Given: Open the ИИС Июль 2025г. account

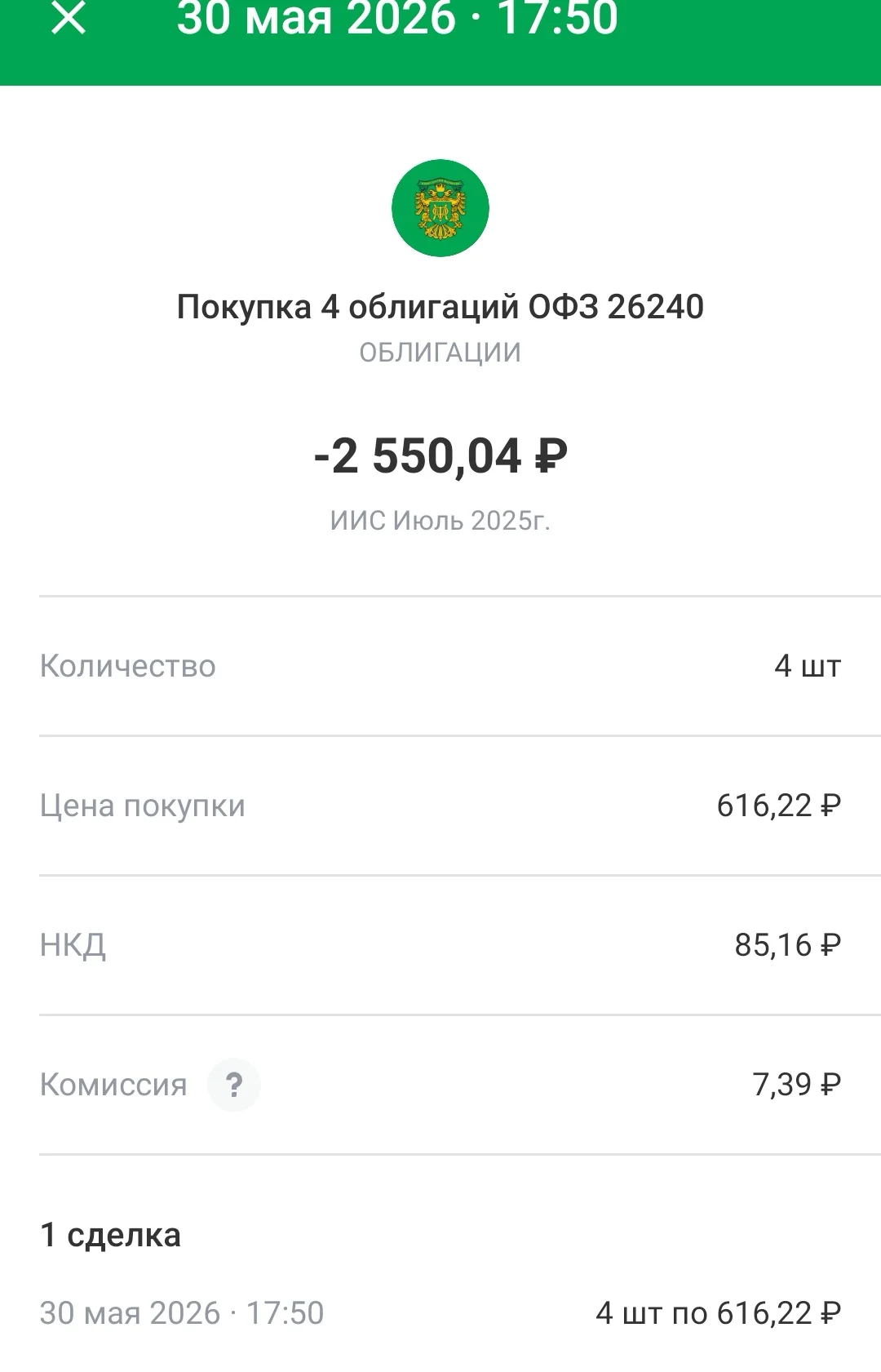Looking at the screenshot, I should (x=440, y=521).
